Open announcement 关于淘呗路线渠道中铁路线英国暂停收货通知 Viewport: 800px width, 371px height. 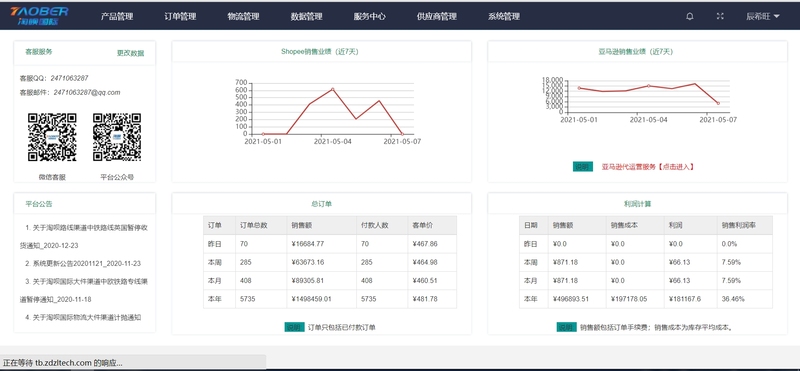click(84, 236)
